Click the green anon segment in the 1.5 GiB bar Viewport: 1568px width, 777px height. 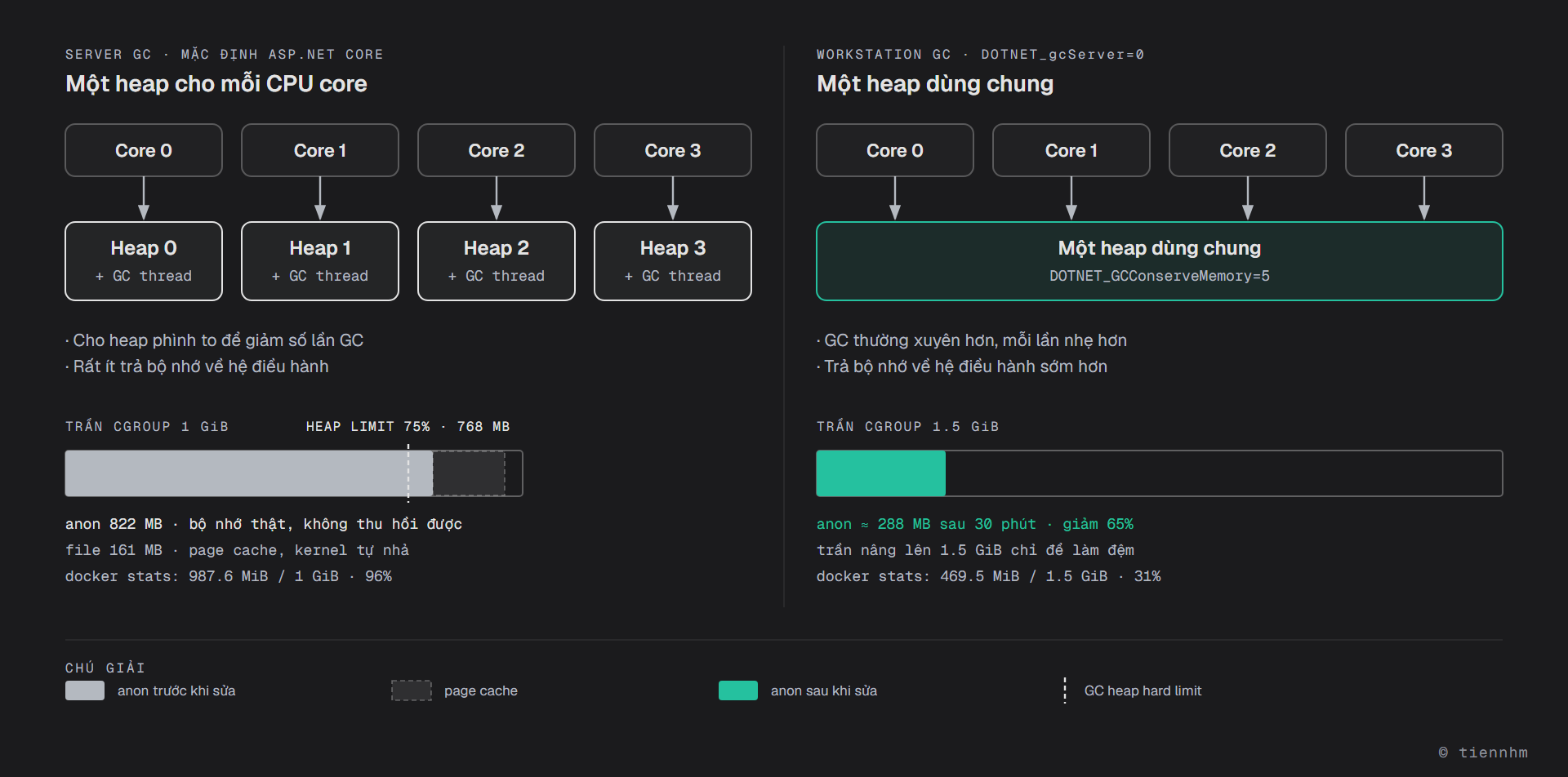[881, 473]
